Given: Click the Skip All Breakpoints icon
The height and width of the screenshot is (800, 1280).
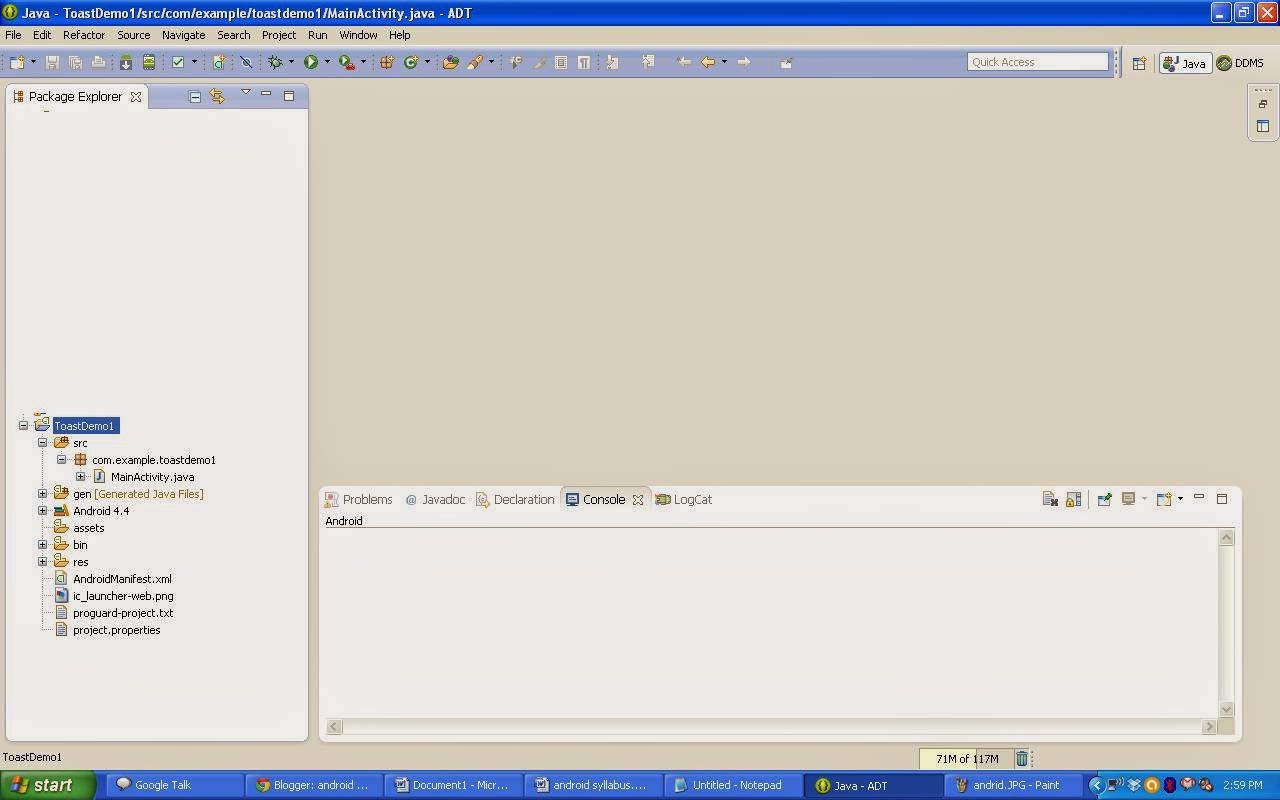Looking at the screenshot, I should point(246,62).
